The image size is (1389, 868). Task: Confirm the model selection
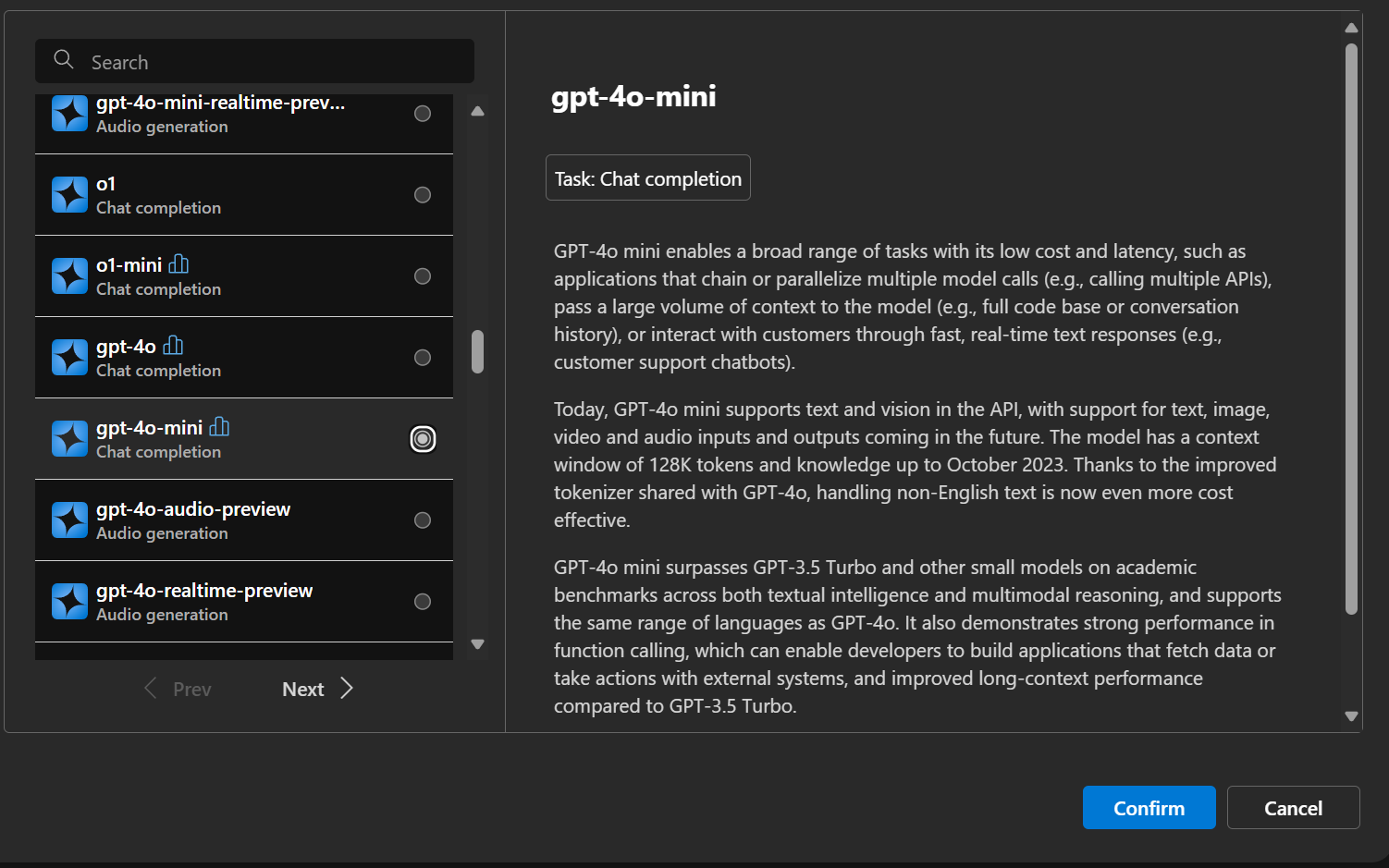click(1149, 808)
